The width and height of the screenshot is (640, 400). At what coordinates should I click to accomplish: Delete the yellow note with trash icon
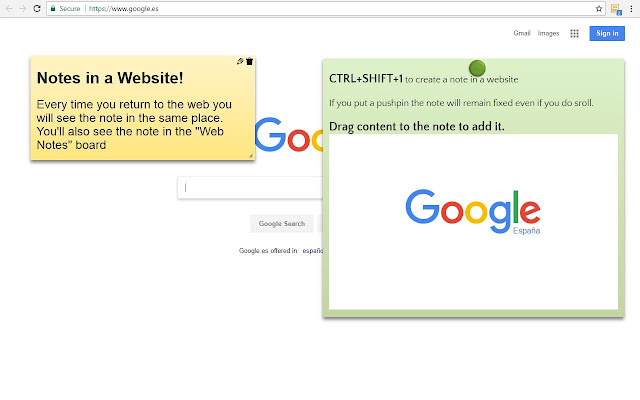click(249, 61)
